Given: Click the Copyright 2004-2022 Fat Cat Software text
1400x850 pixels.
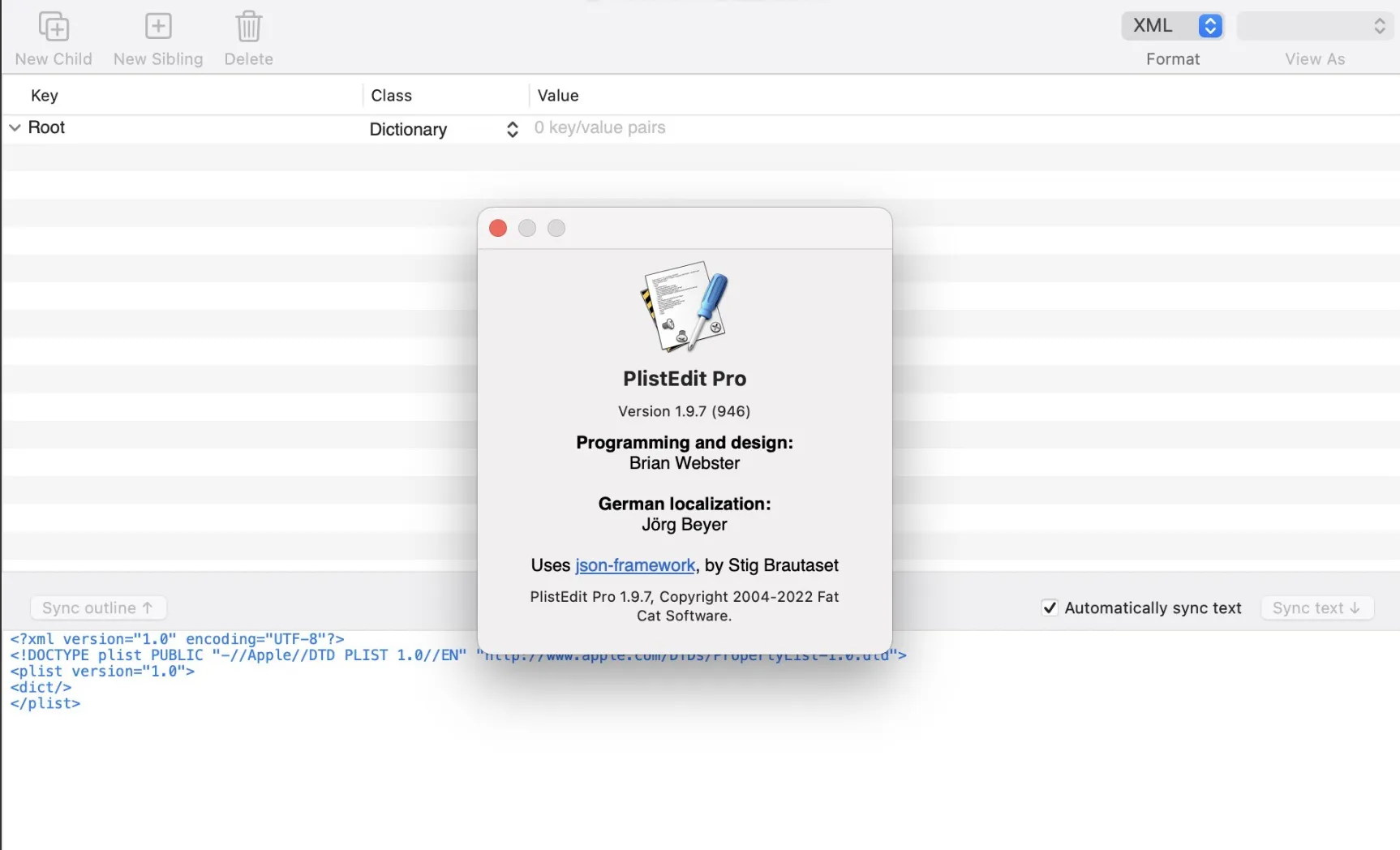Looking at the screenshot, I should [685, 606].
